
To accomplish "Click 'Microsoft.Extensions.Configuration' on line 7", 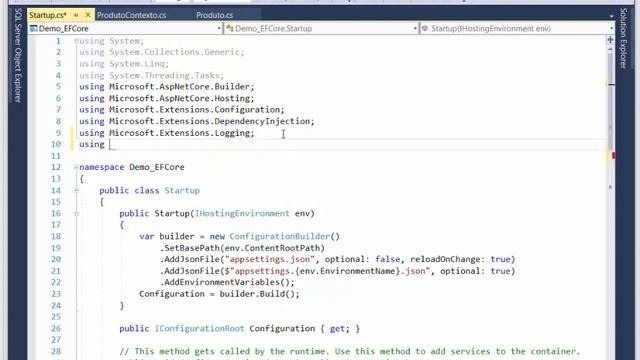I will 194,110.
